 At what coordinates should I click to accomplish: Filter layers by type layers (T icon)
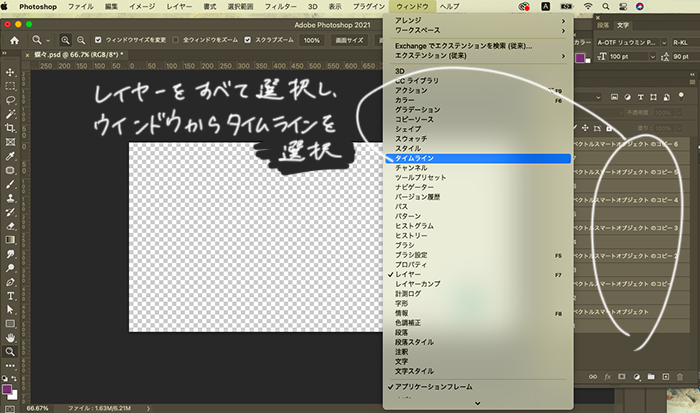pyautogui.click(x=641, y=97)
